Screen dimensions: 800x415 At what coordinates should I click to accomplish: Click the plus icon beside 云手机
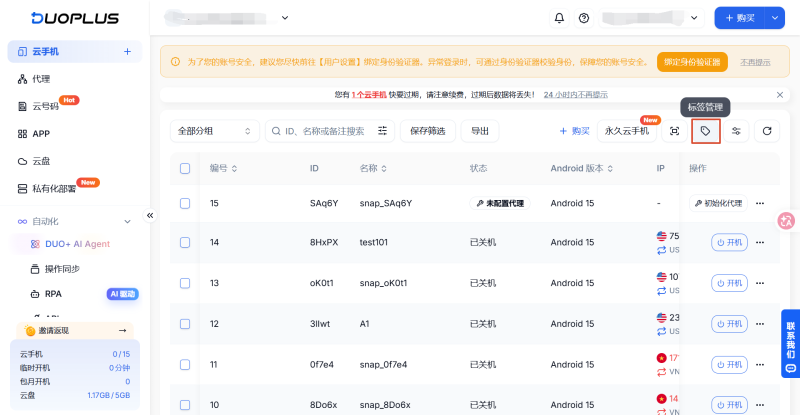(x=127, y=52)
